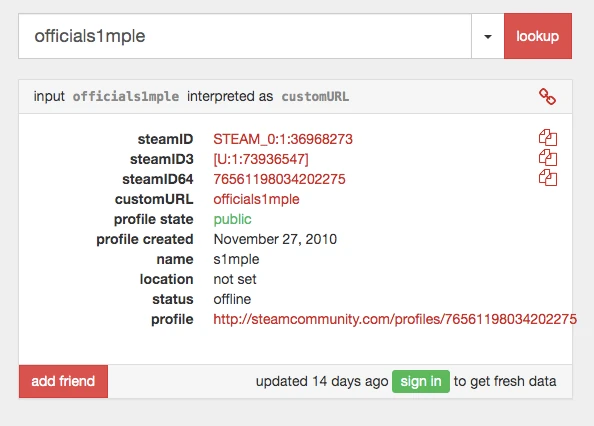594x426 pixels.
Task: Click the profile state label
Action: 153,219
